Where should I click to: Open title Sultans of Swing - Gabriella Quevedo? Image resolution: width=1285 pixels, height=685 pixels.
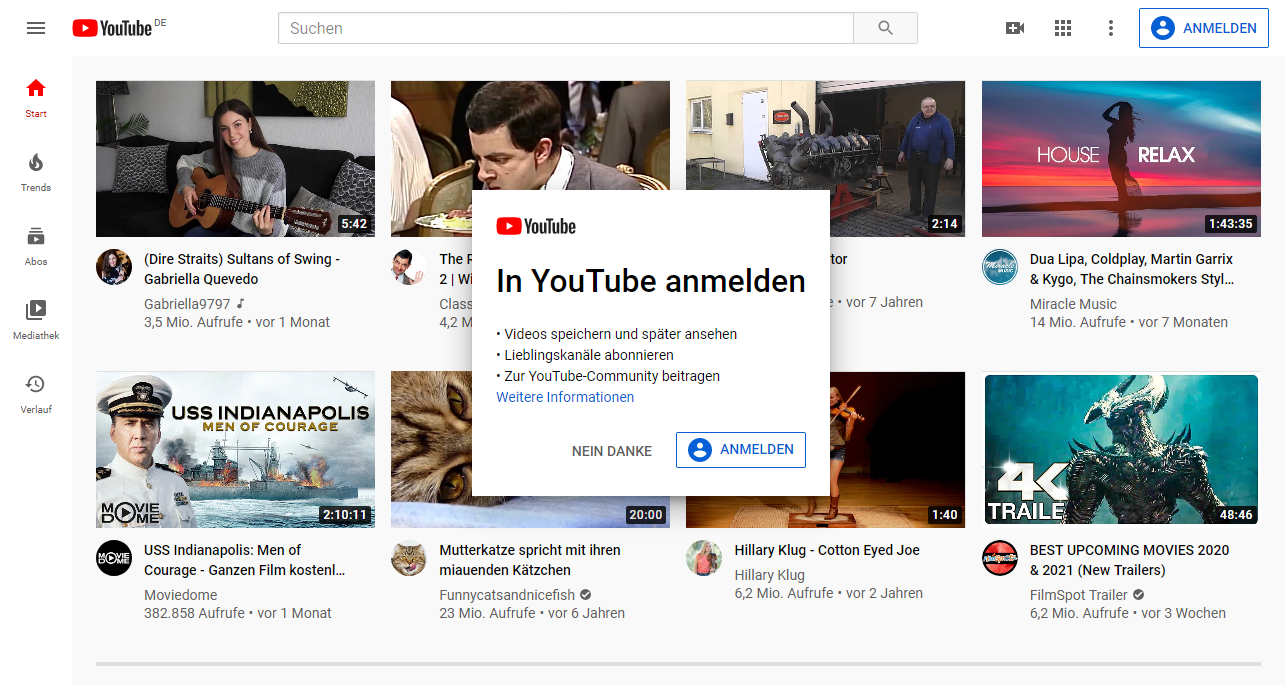[x=242, y=269]
